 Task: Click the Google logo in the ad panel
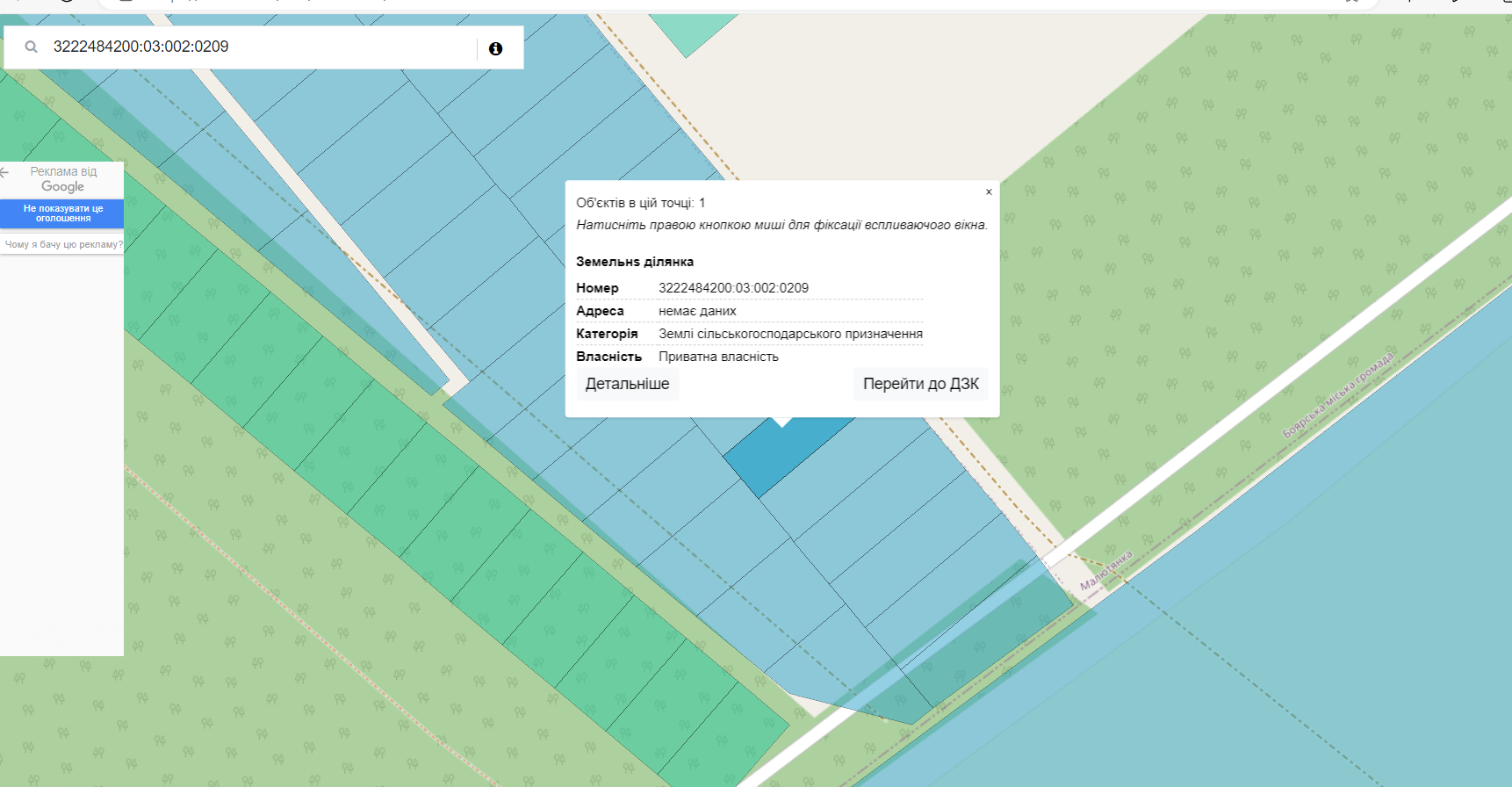(x=62, y=187)
